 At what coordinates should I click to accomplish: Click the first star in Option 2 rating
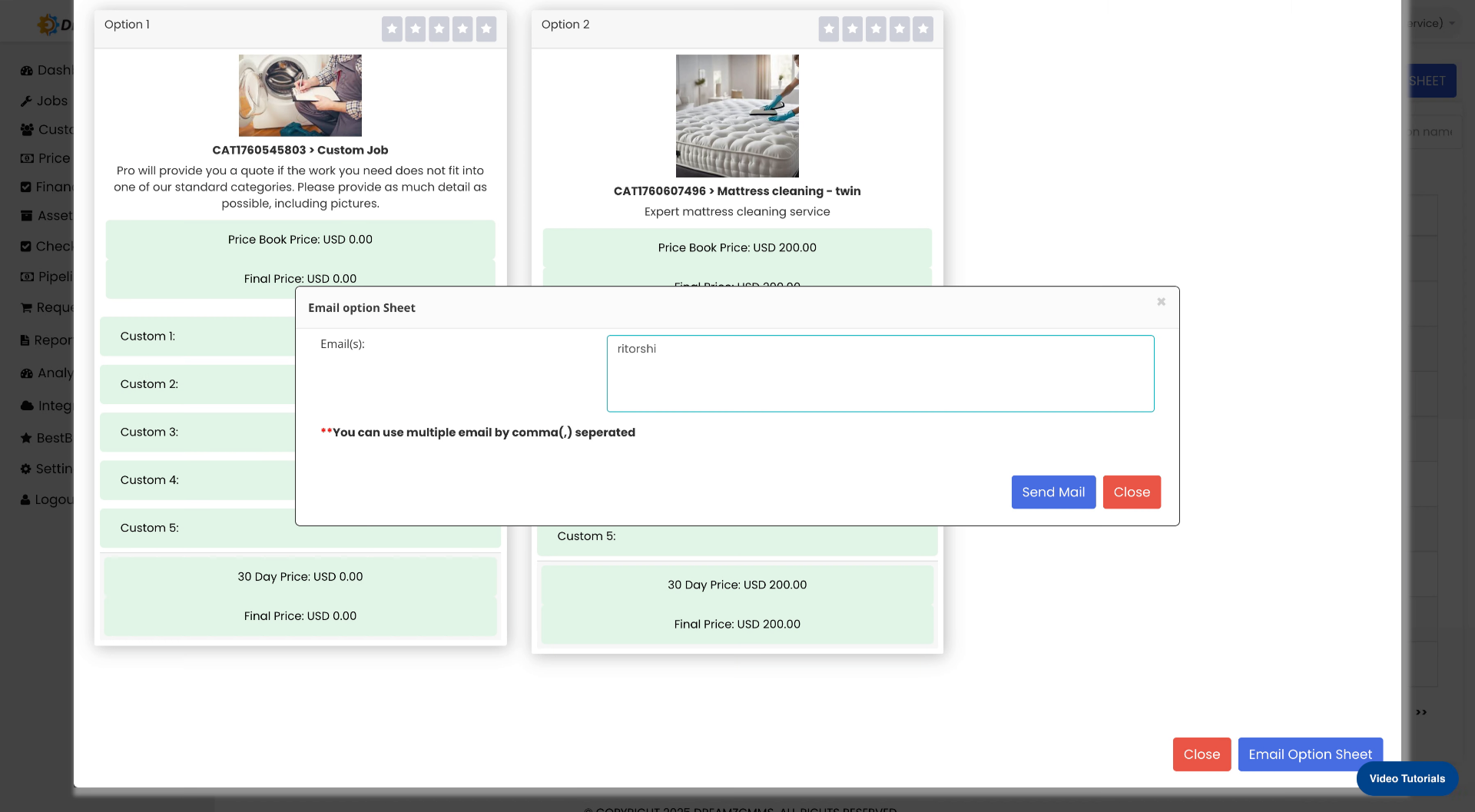tap(829, 29)
